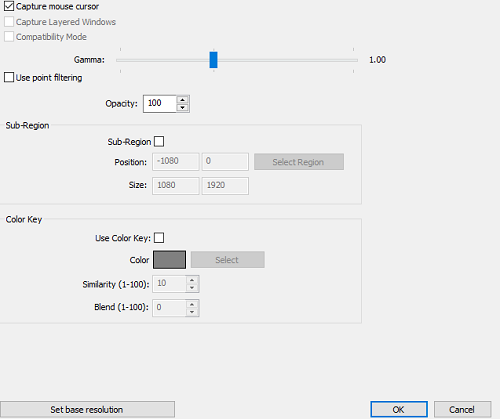
Task: Click Position X field showing -1080
Action: click(x=176, y=161)
